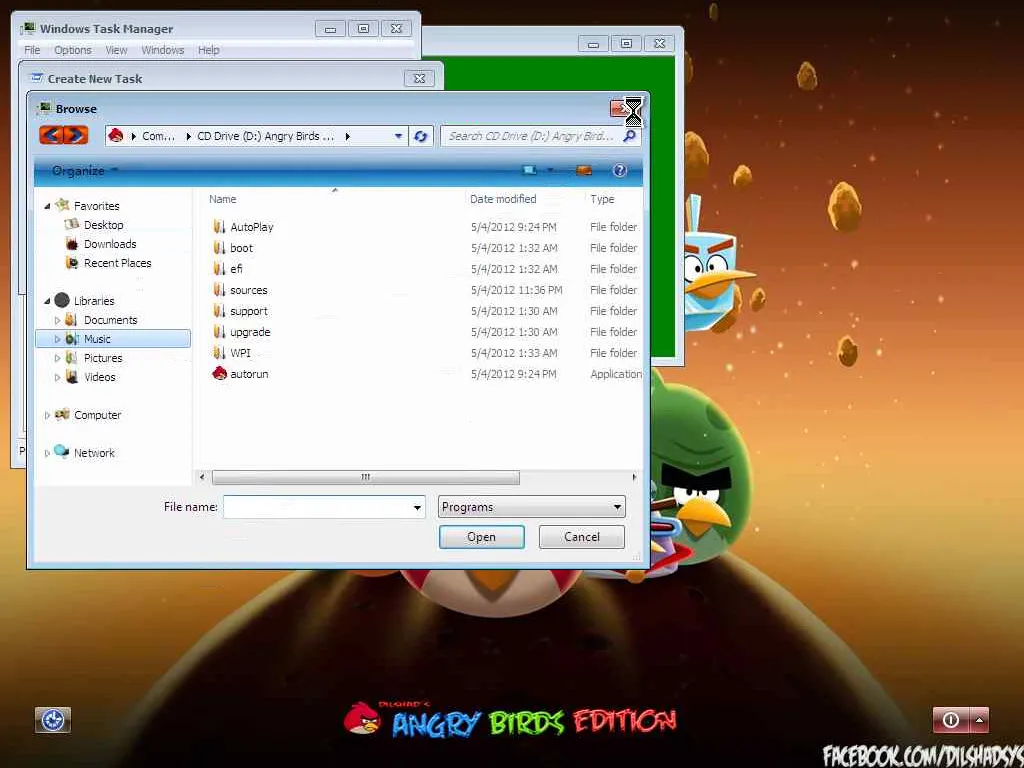1024x768 pixels.
Task: Click the compass icon at desktop bottom-left
Action: [x=52, y=720]
